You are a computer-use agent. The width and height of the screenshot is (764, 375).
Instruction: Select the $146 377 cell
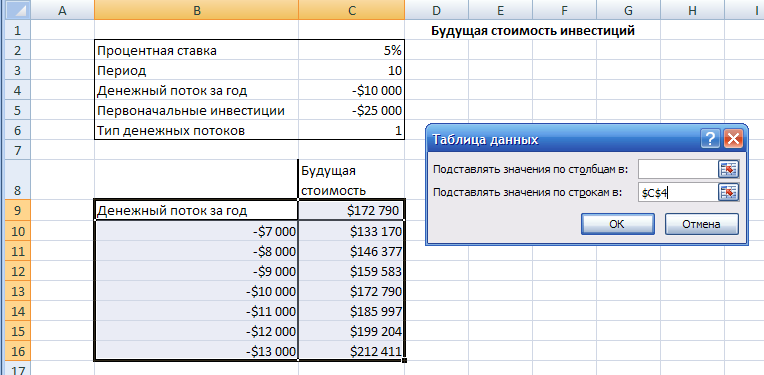click(x=351, y=251)
